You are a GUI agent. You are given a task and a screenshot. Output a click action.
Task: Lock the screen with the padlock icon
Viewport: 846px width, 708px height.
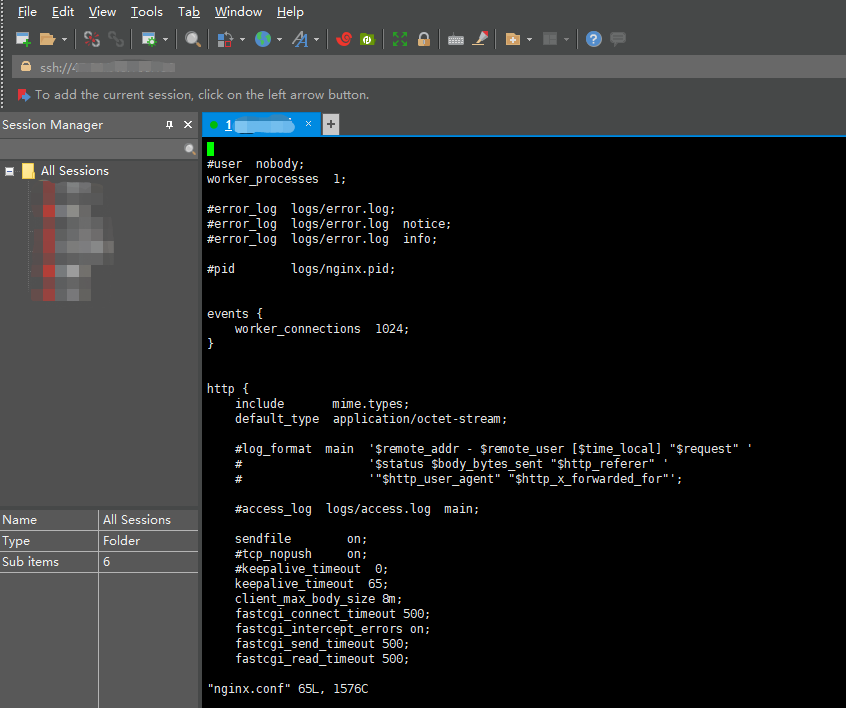point(424,39)
